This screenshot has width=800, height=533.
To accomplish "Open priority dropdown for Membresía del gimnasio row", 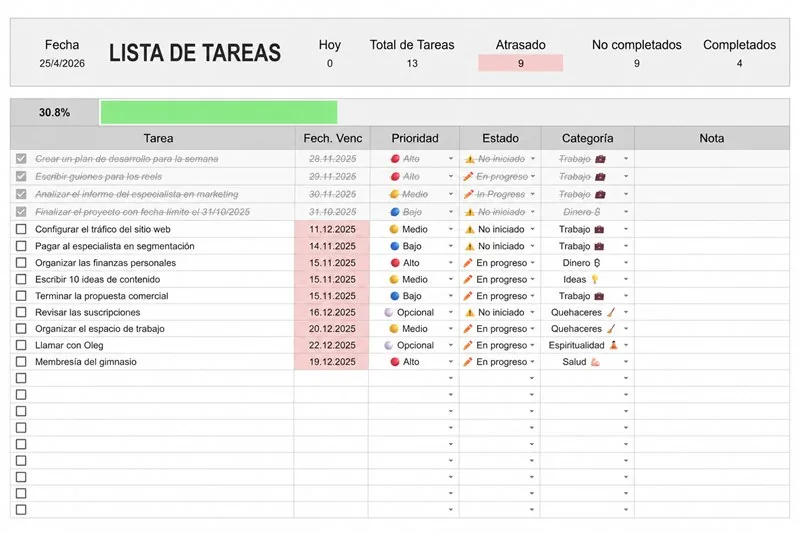I will tap(451, 362).
